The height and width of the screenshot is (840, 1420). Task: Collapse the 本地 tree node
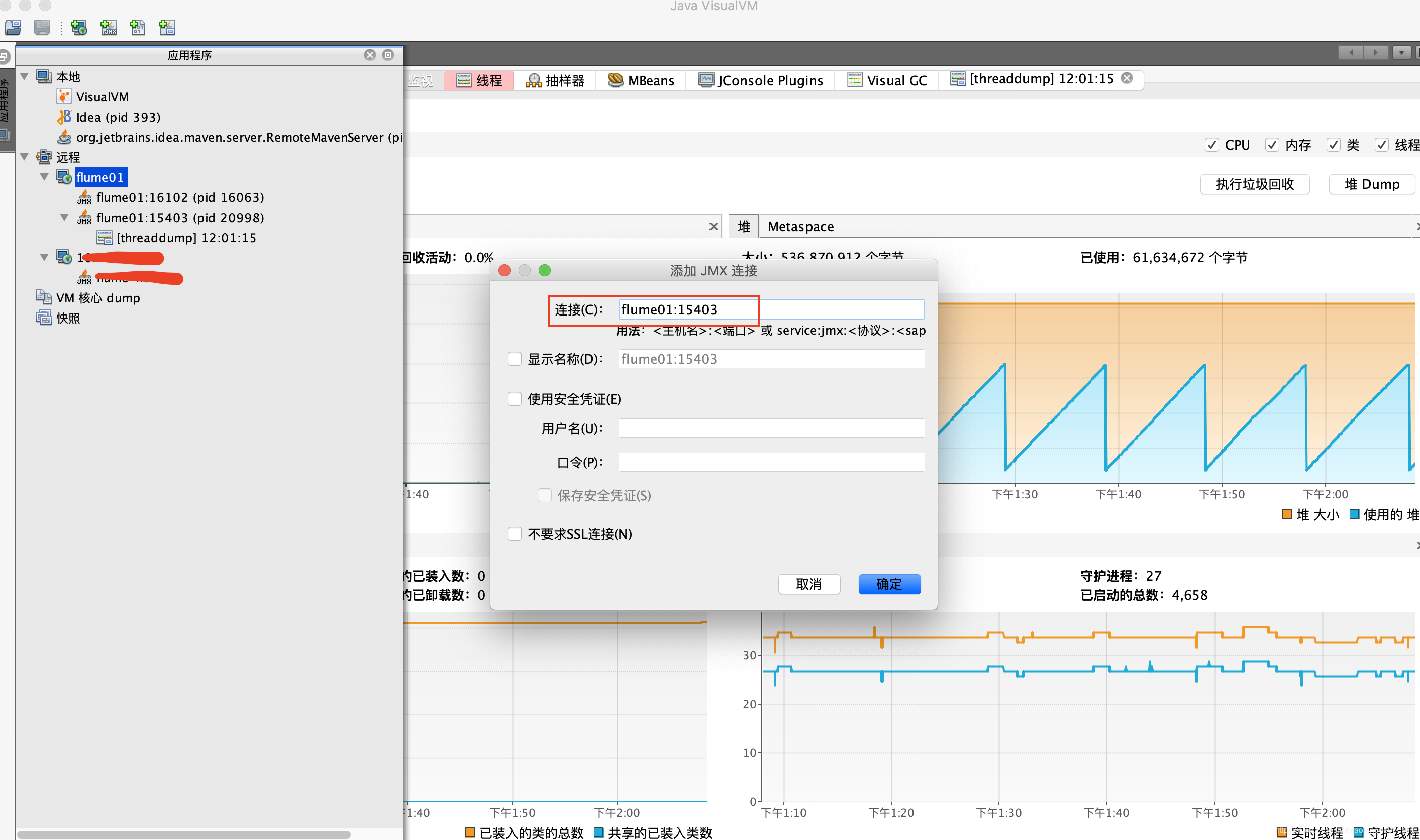24,76
